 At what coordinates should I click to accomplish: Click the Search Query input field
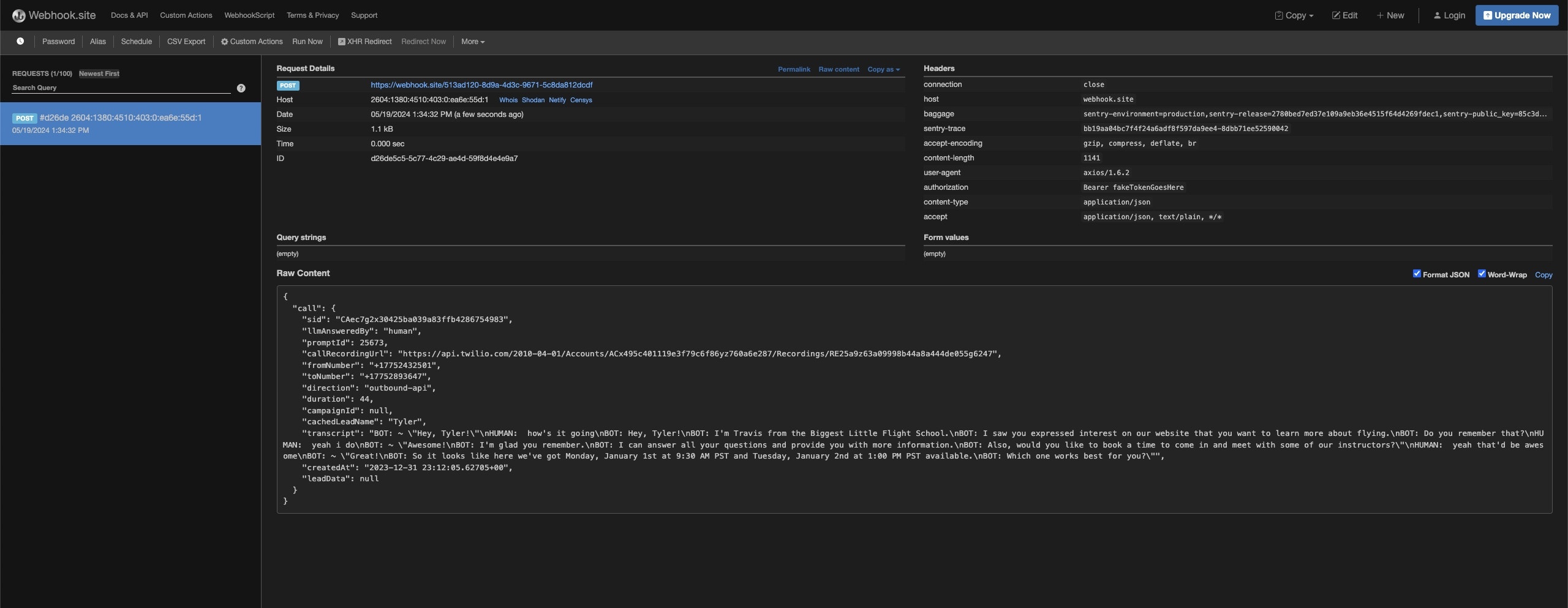[121, 88]
